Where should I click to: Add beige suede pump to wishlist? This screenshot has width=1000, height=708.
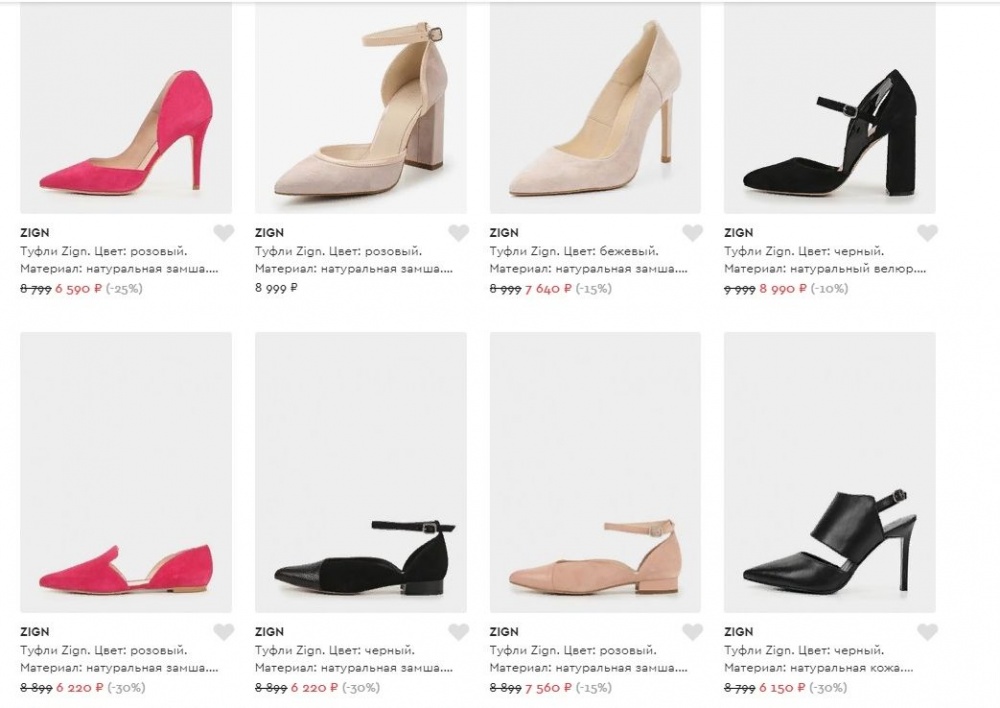tap(693, 233)
